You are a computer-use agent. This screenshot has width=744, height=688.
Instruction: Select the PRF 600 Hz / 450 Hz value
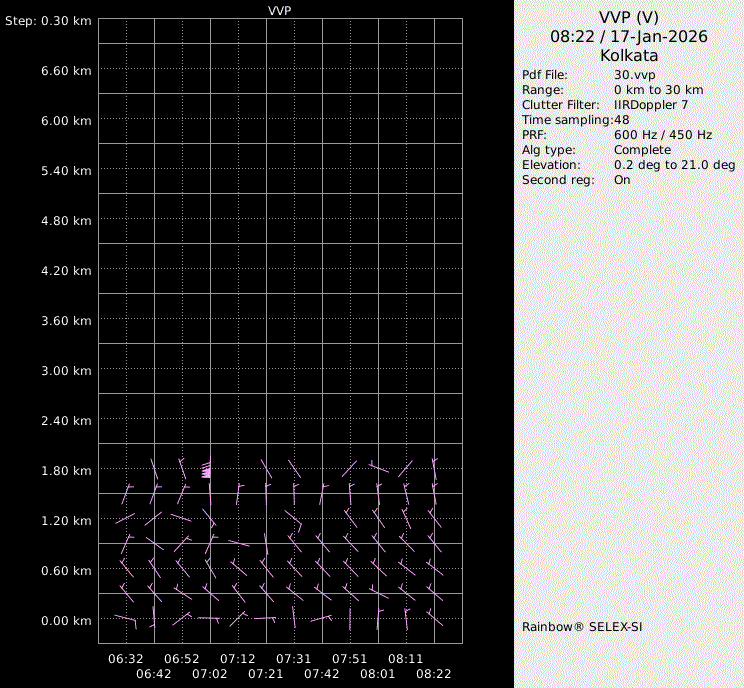(662, 135)
